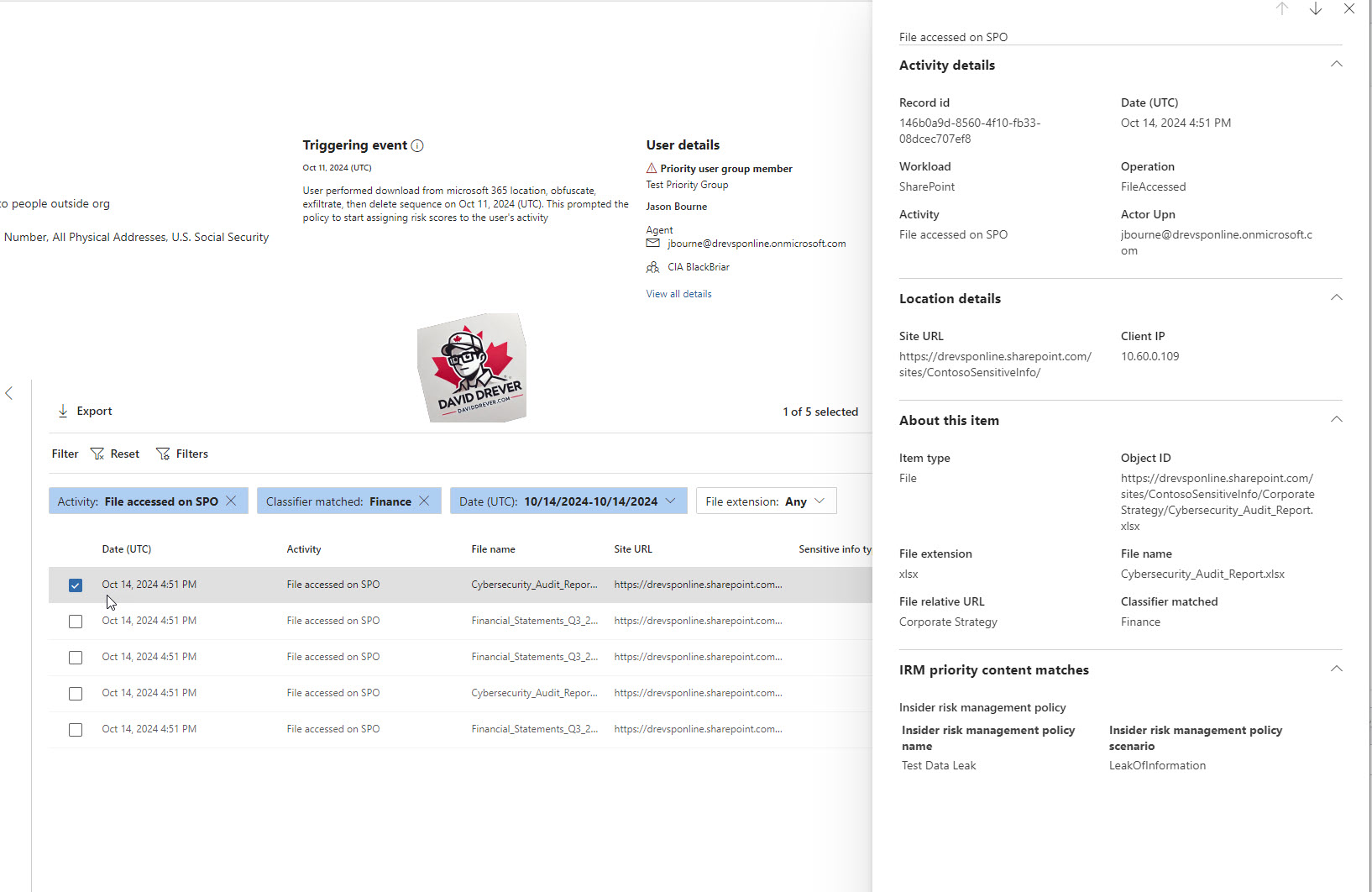Click jbourne email address in User details
This screenshot has height=892, width=1372.
(757, 244)
